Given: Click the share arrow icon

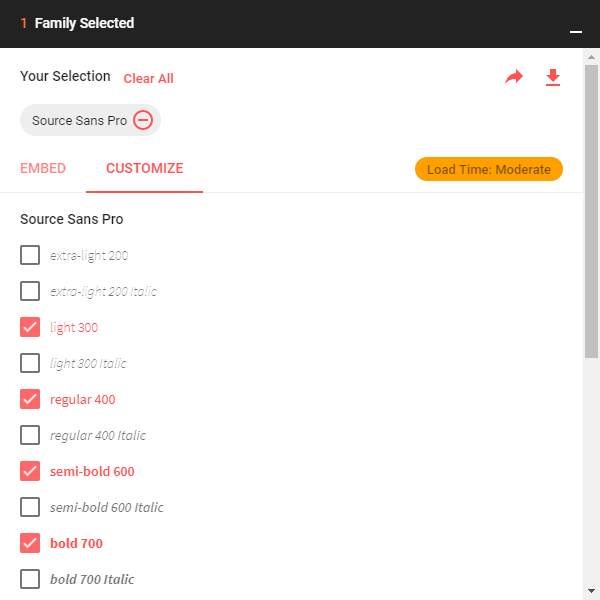Looking at the screenshot, I should [x=514, y=77].
